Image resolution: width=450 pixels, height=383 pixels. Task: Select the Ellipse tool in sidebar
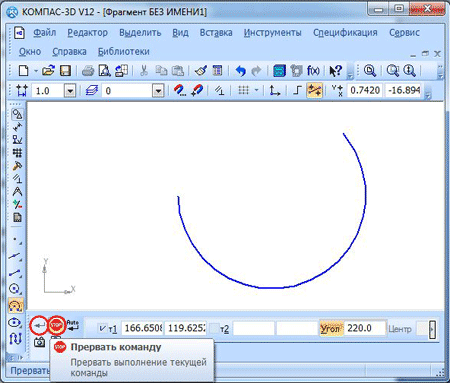15,322
